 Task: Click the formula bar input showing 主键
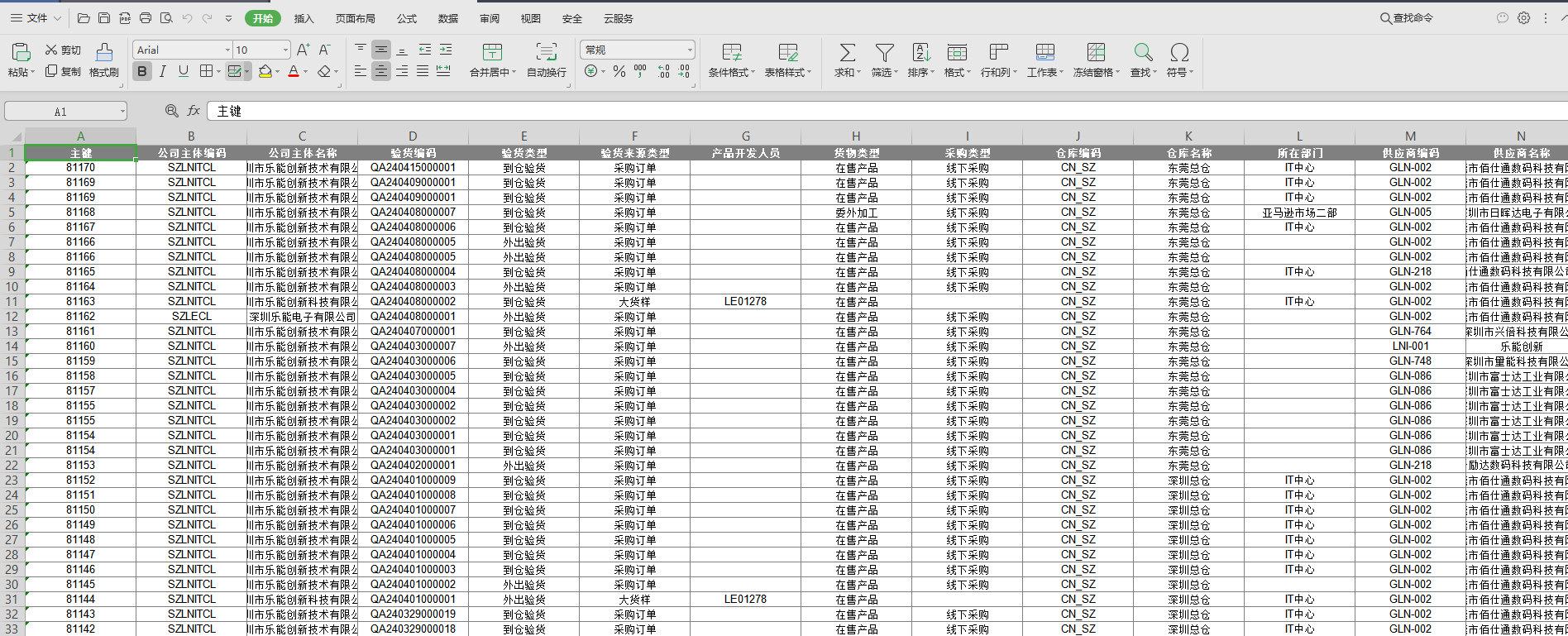pyautogui.click(x=827, y=111)
